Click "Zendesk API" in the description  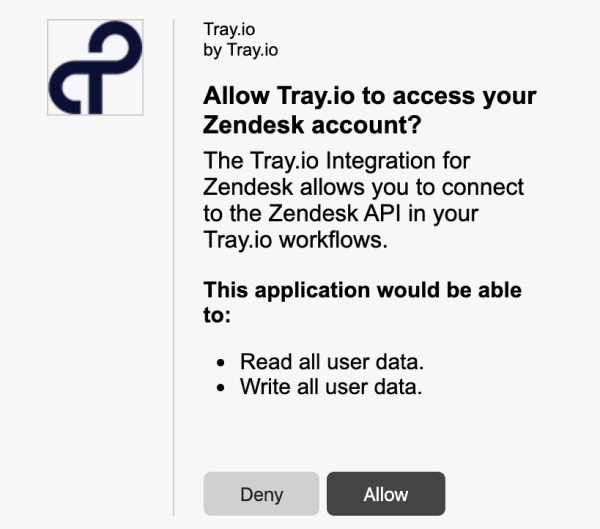pos(334,213)
